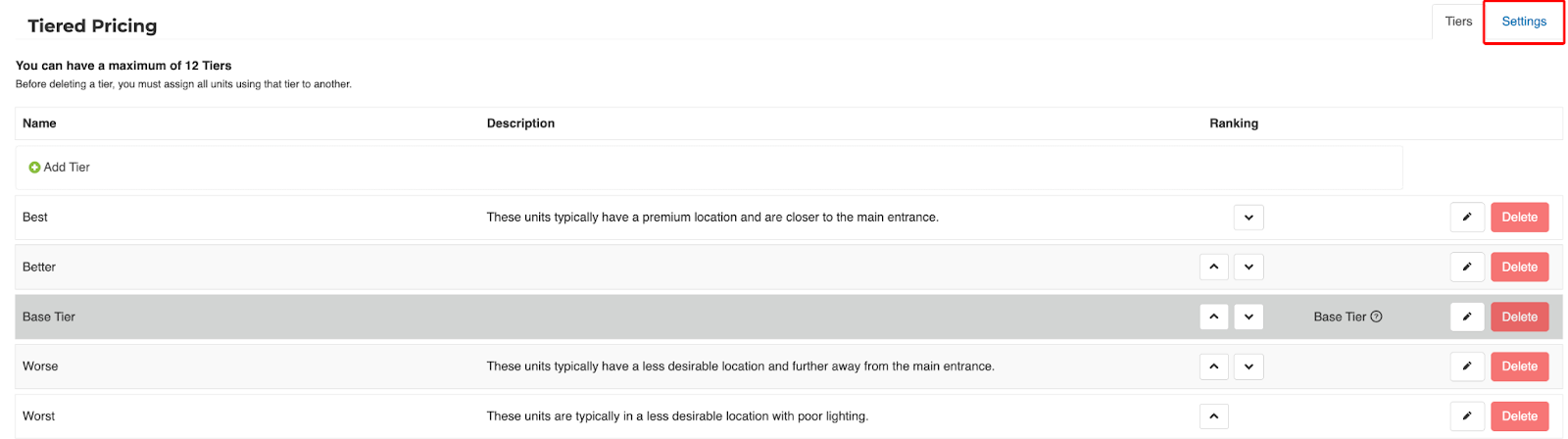Move the Worse tier down one rank
This screenshot has height=439, width=1568.
click(1249, 366)
